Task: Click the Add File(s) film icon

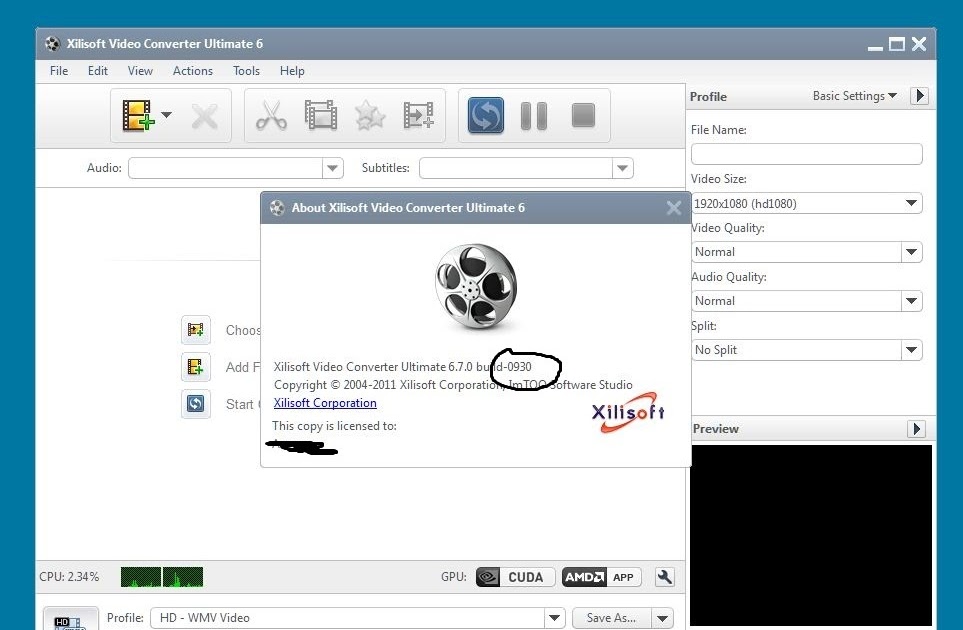Action: click(x=138, y=115)
